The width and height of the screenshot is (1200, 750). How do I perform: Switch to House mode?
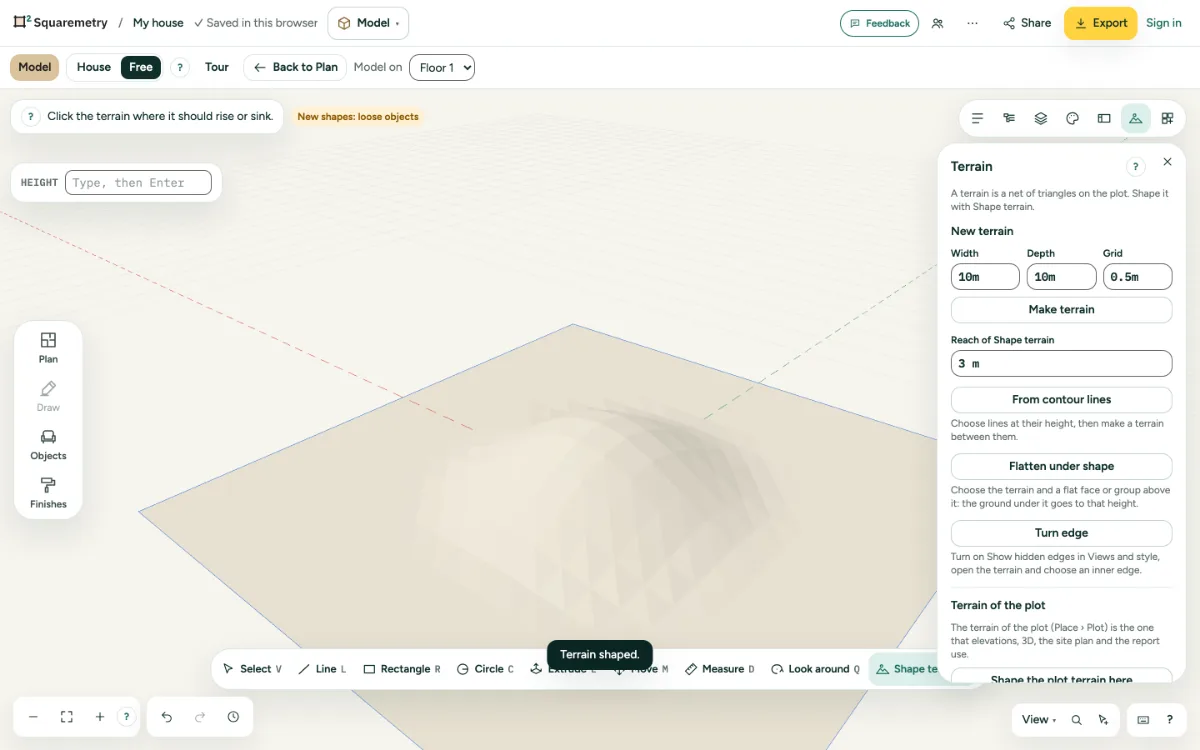coord(94,67)
